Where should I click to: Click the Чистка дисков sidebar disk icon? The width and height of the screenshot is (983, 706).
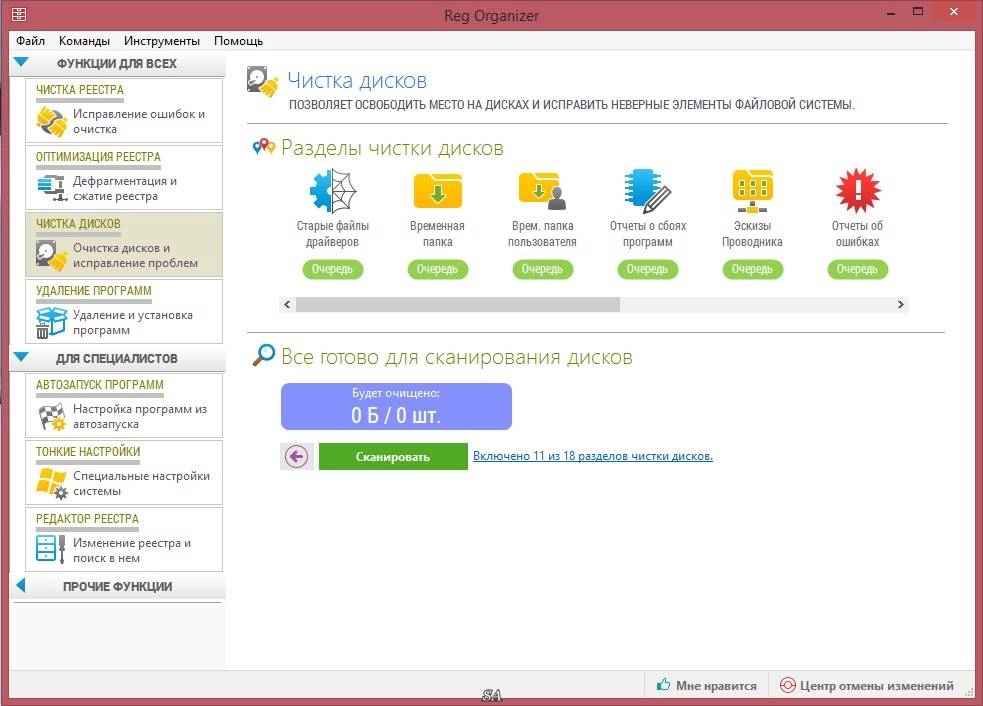(x=51, y=255)
